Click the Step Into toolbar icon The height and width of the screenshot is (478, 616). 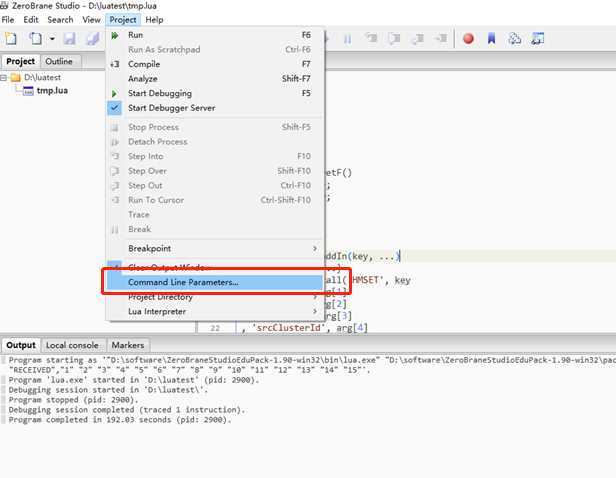[370, 38]
